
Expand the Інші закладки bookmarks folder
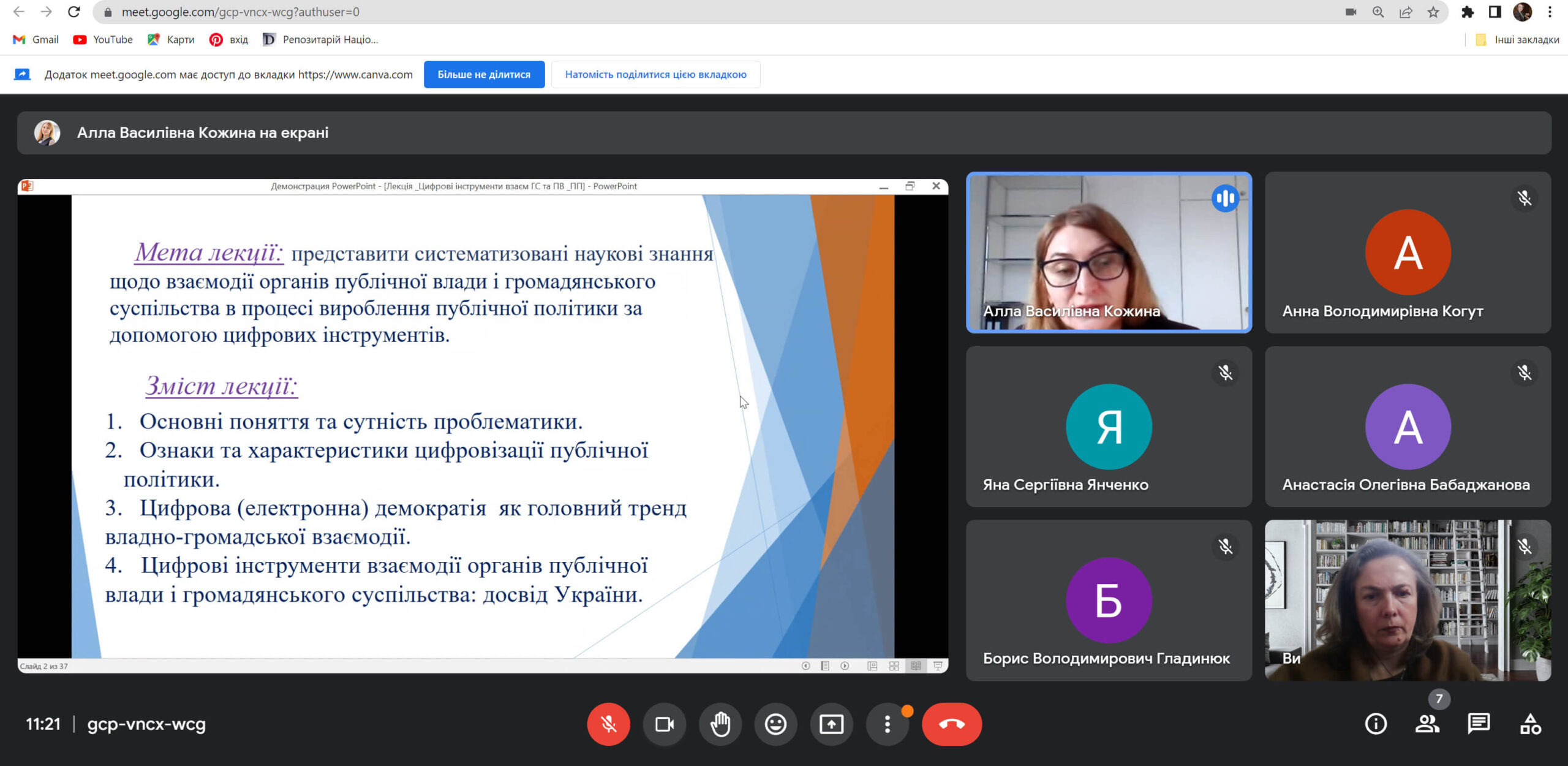1518,40
